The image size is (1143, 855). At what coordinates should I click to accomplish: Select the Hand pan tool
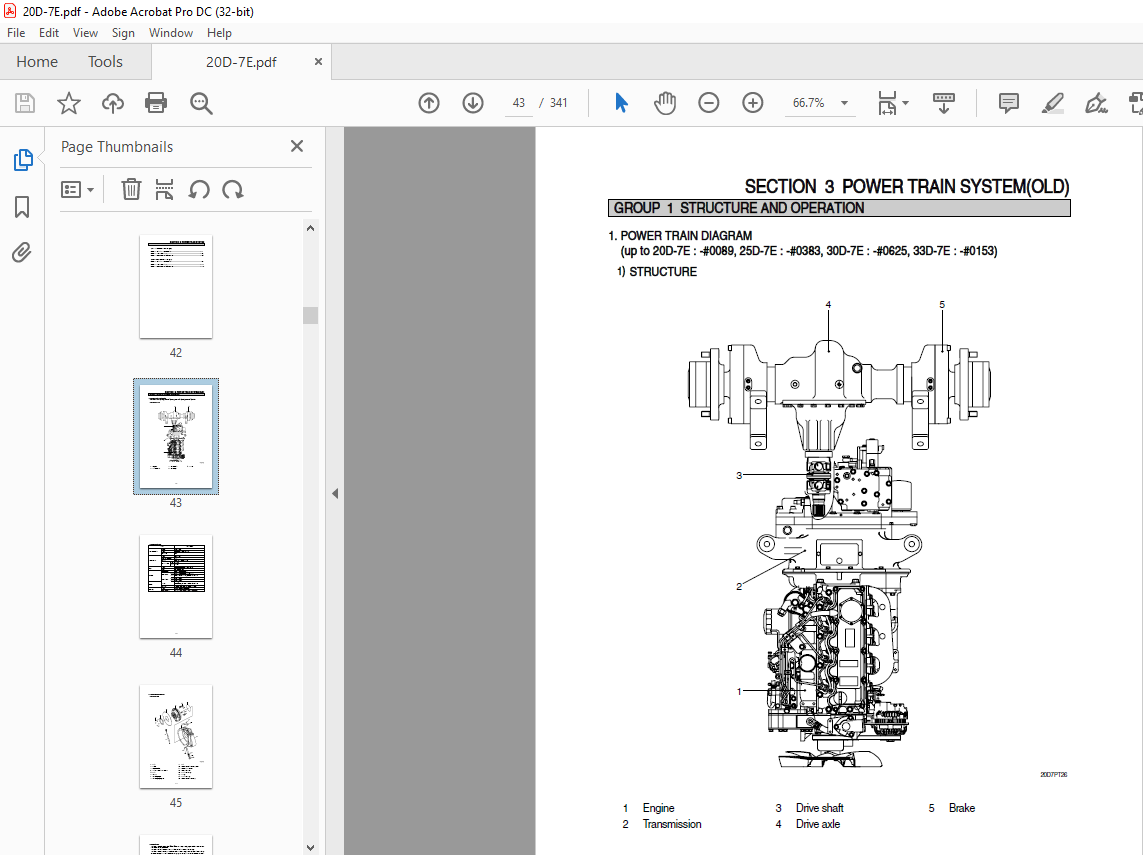[665, 103]
